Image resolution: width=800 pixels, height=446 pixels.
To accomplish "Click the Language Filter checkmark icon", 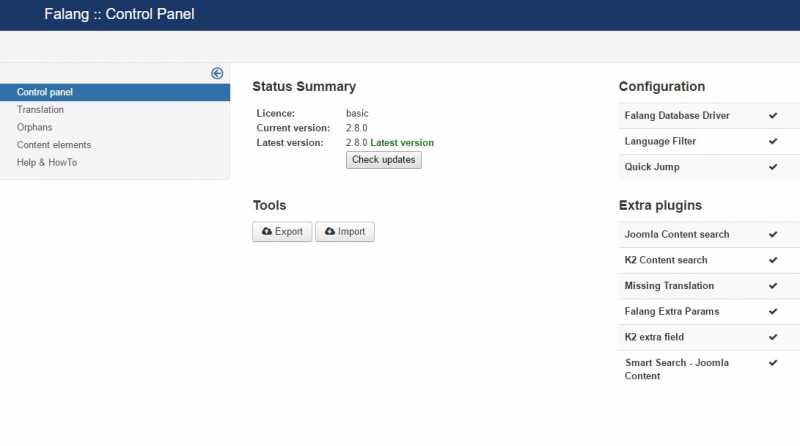I will pyautogui.click(x=773, y=141).
